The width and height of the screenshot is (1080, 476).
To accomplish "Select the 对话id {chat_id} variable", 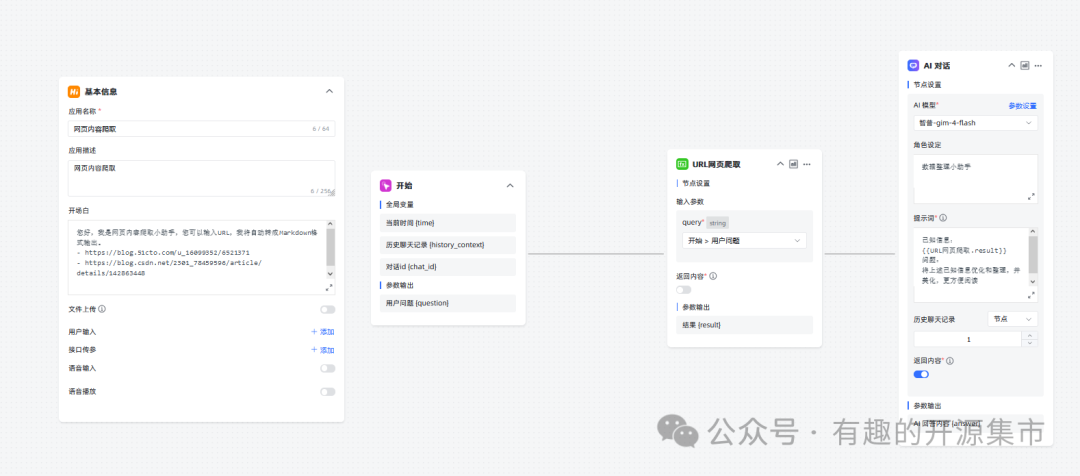I will [448, 267].
